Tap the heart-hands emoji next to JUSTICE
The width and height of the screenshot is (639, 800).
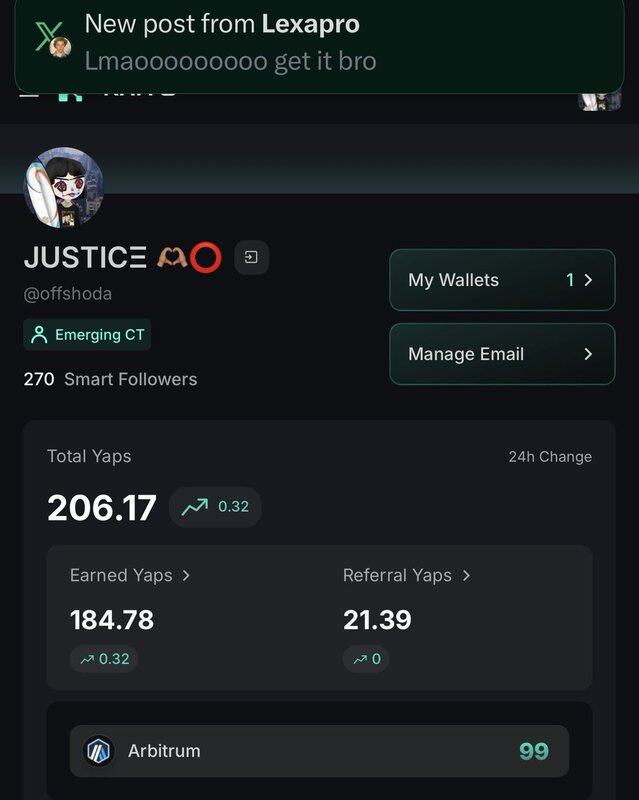[171, 258]
